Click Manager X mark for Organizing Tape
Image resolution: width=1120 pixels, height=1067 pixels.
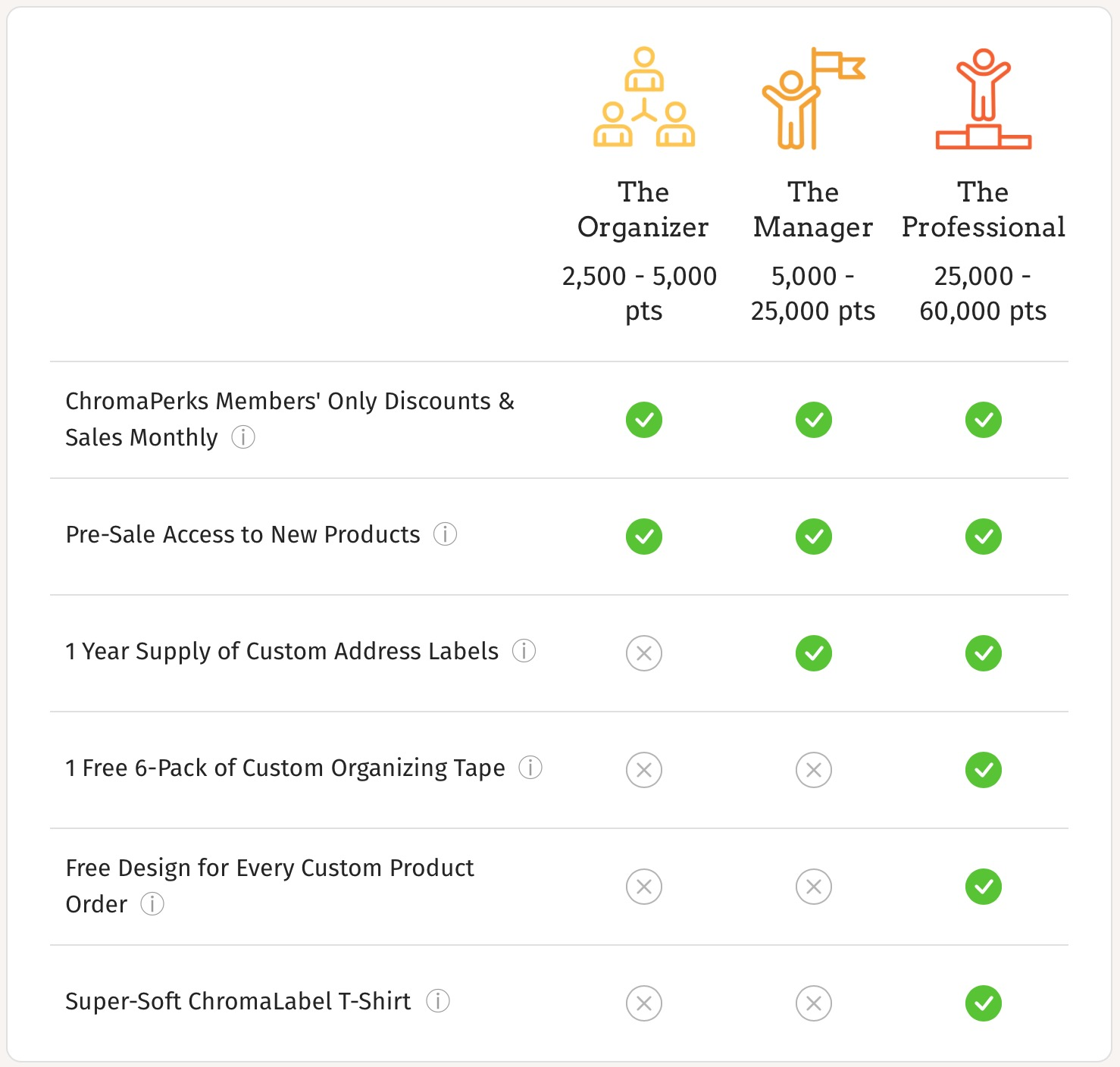(814, 770)
